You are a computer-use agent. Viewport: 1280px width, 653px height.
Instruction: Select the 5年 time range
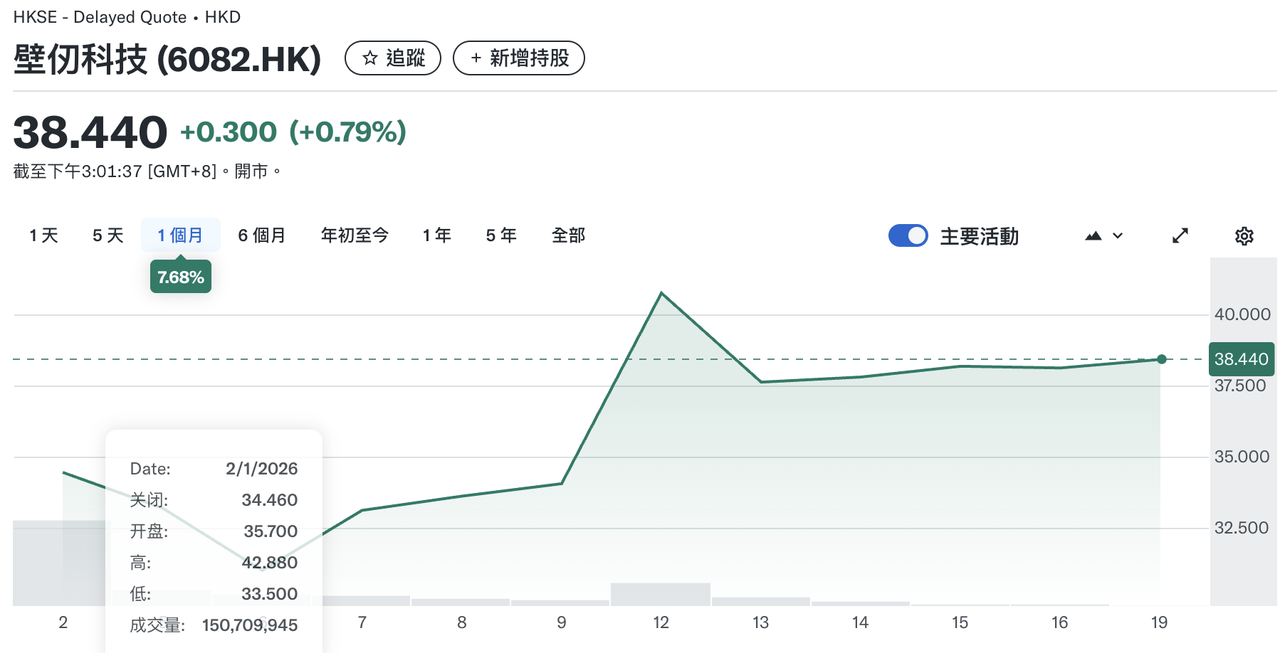pyautogui.click(x=500, y=235)
